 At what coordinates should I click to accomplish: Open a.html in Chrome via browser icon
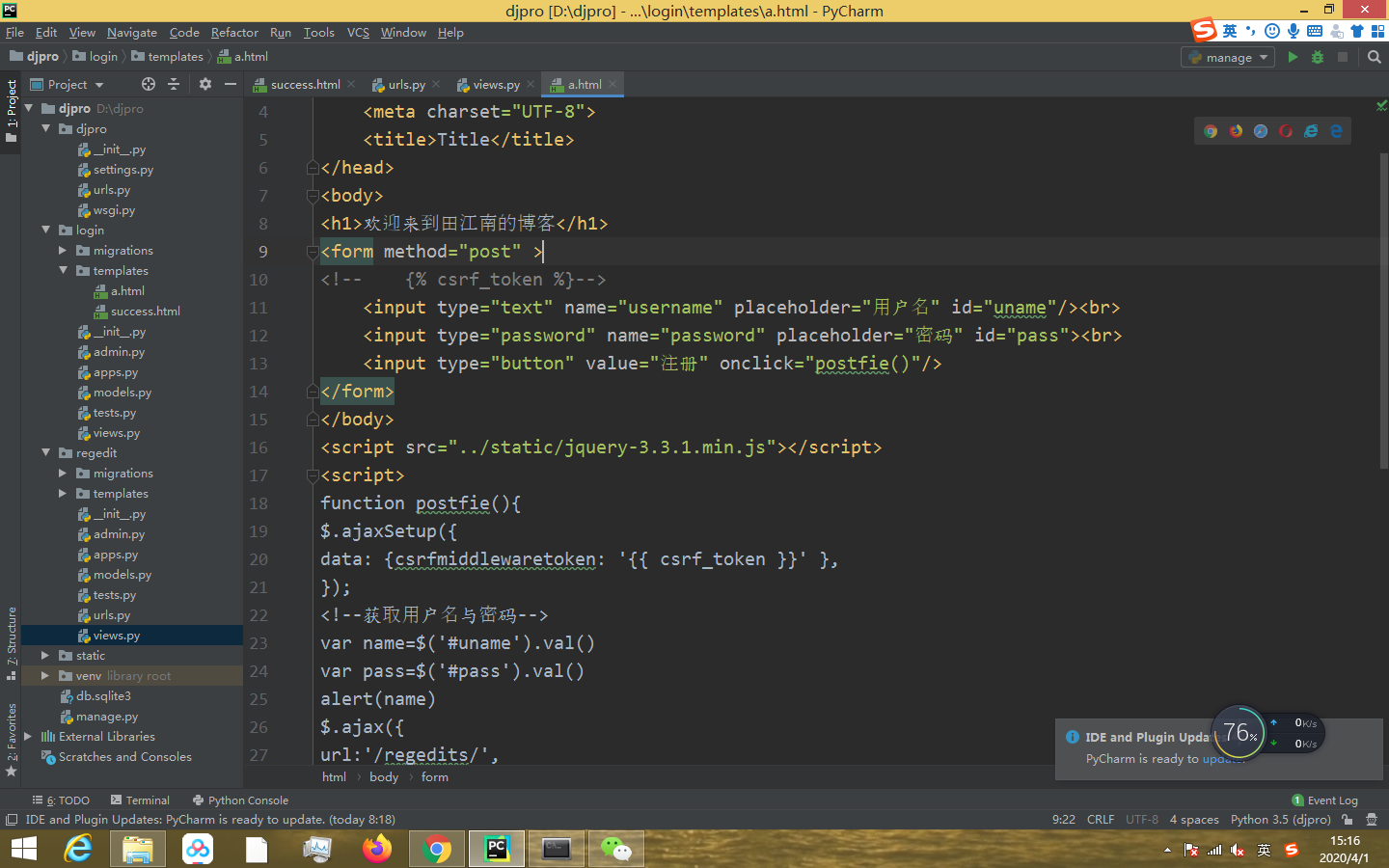(1211, 131)
